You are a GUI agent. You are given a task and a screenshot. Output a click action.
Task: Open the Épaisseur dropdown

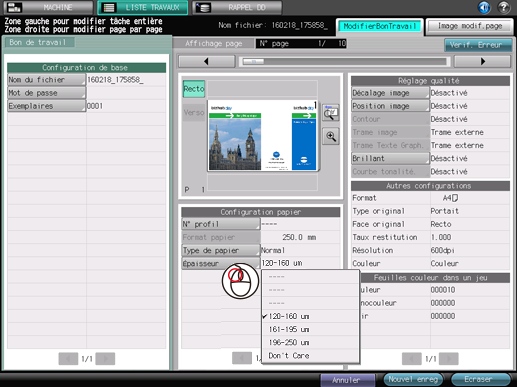tap(221, 263)
